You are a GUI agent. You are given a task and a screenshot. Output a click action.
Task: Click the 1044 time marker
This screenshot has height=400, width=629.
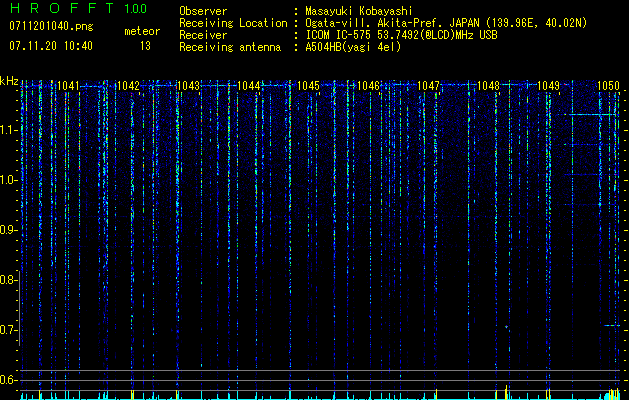click(248, 85)
